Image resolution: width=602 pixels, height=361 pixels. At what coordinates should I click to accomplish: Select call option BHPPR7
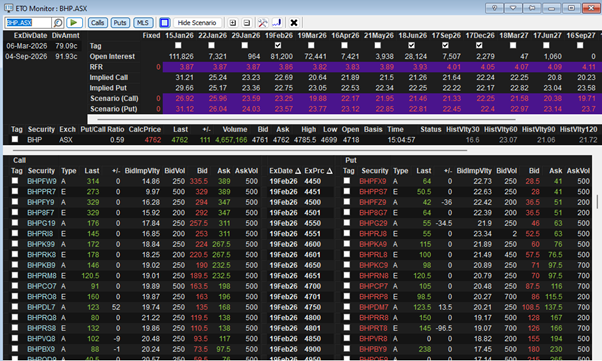pyautogui.click(x=41, y=192)
